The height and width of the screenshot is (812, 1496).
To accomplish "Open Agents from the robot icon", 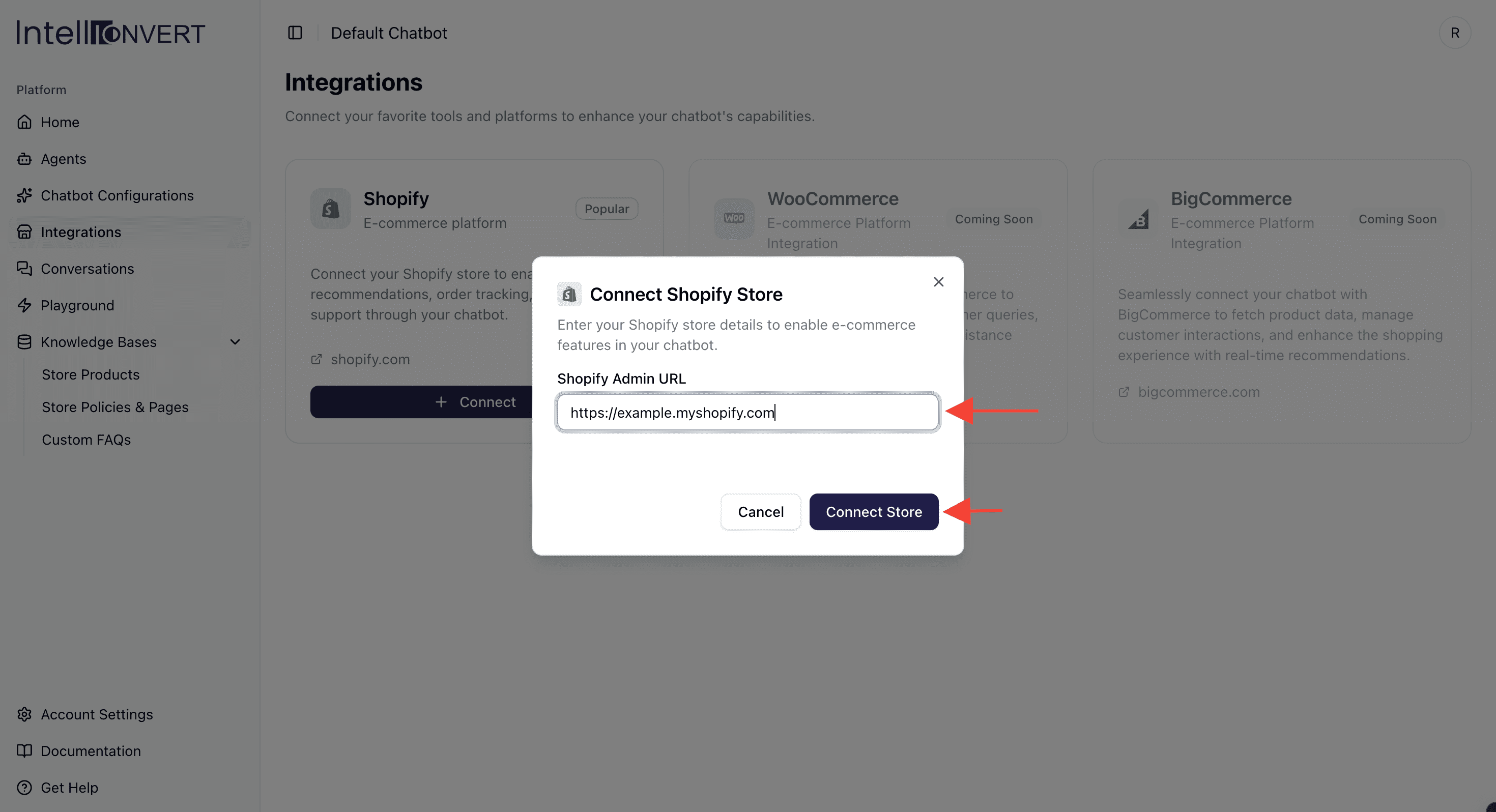I will coord(24,159).
